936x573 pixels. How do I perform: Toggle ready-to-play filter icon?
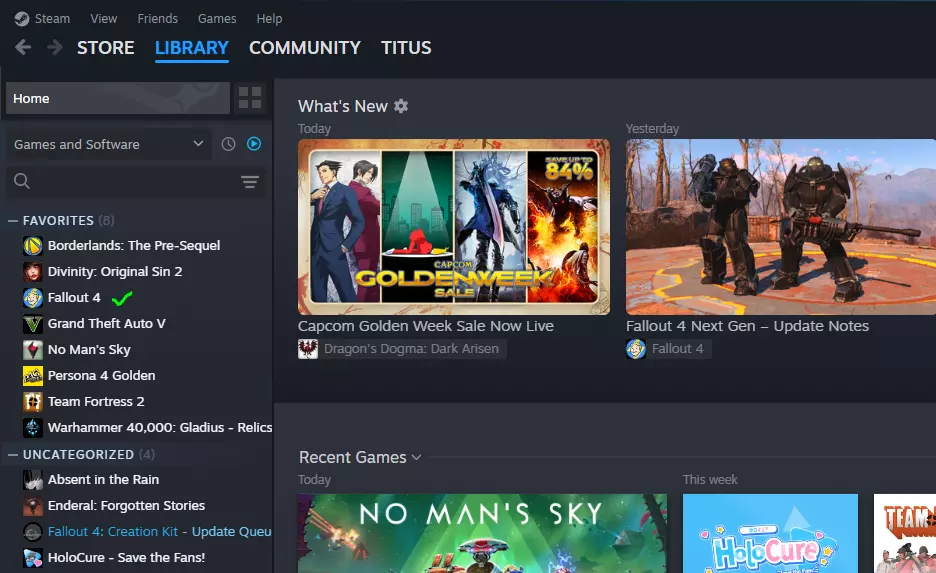point(254,144)
